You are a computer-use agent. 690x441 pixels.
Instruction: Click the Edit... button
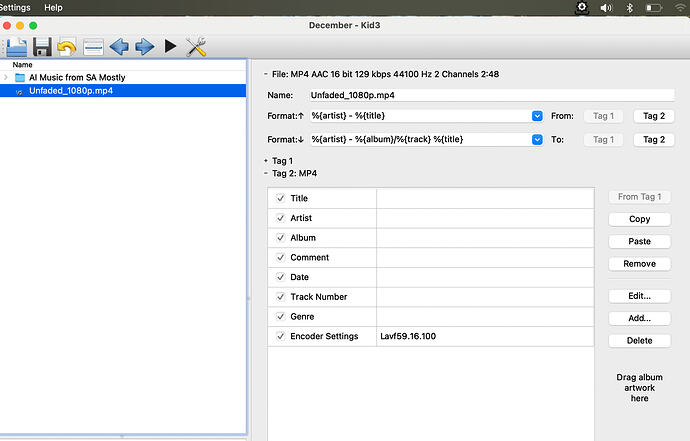click(x=639, y=296)
